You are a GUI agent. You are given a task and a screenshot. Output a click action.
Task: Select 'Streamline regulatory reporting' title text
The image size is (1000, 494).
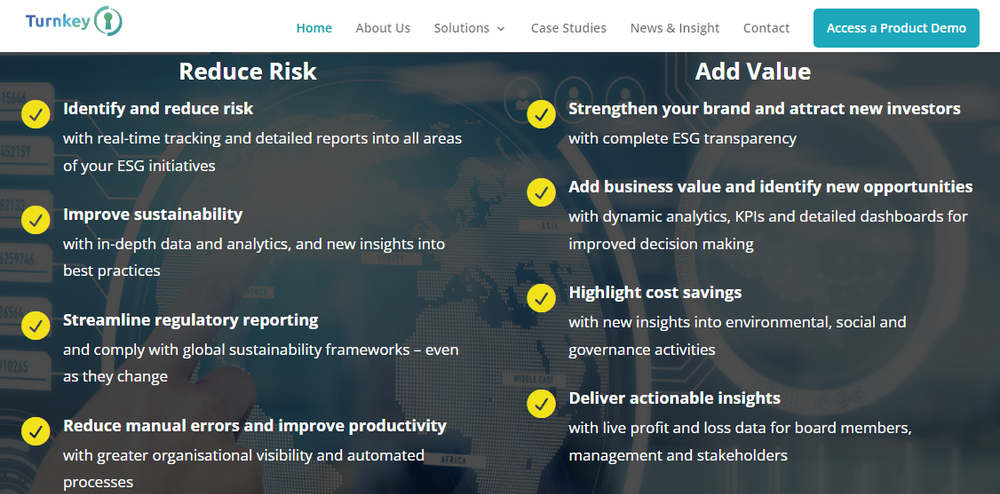coord(191,320)
